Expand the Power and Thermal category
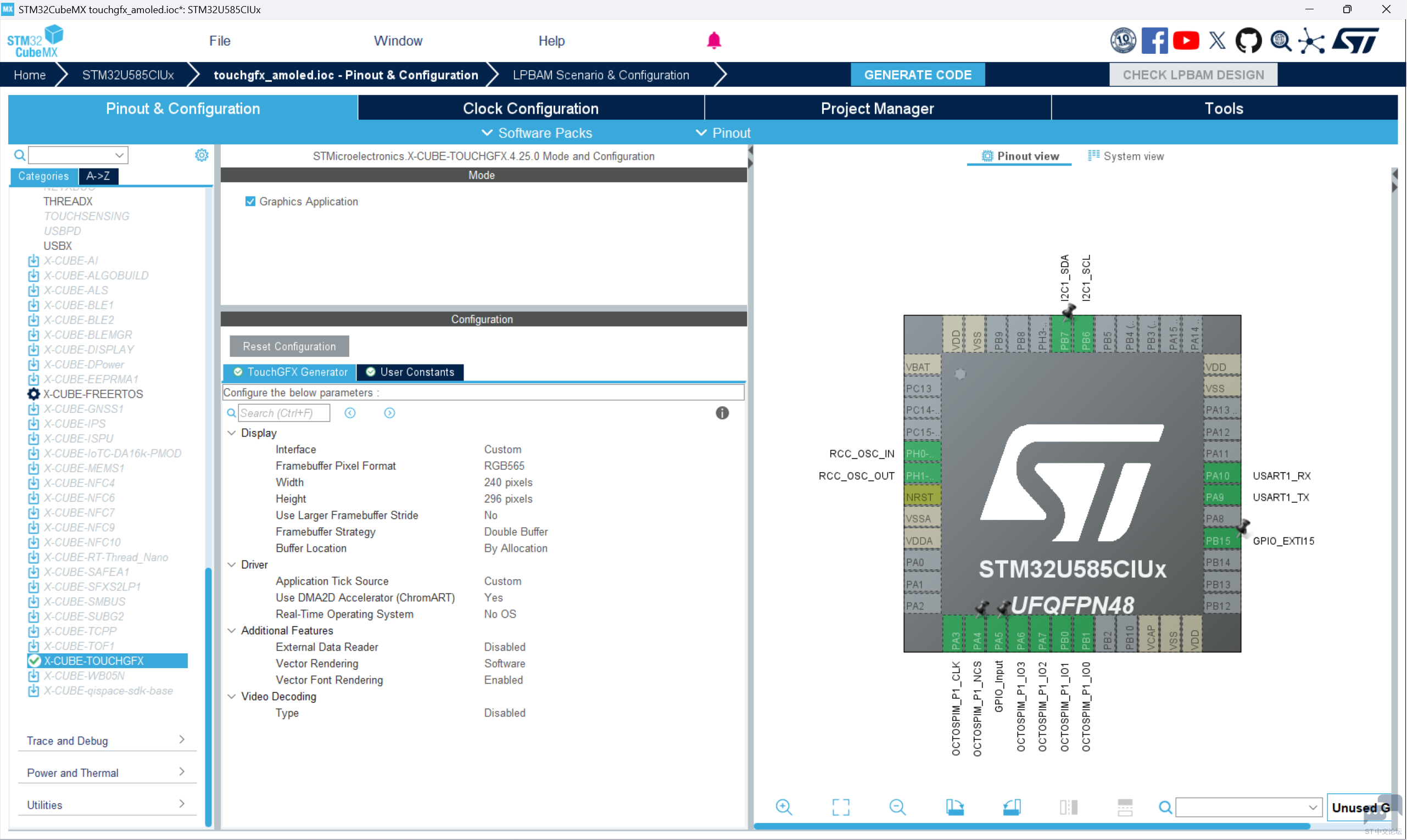Image resolution: width=1407 pixels, height=840 pixels. tap(107, 772)
